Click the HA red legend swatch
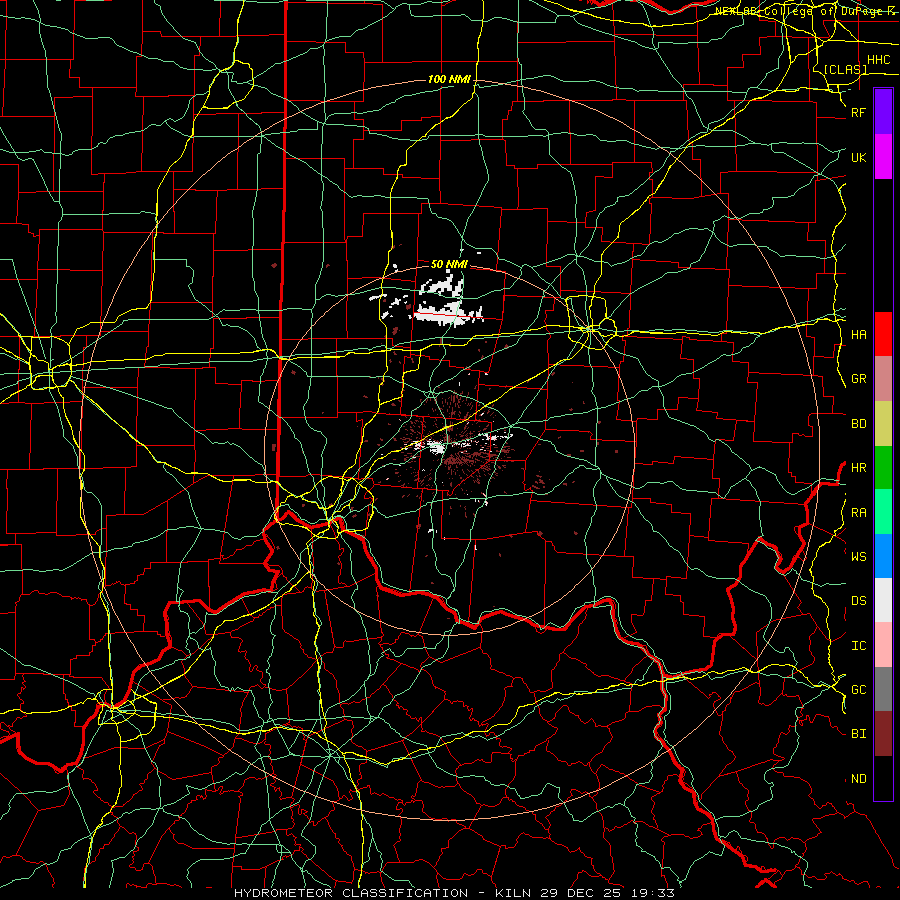The height and width of the screenshot is (900, 900). pyautogui.click(x=883, y=334)
